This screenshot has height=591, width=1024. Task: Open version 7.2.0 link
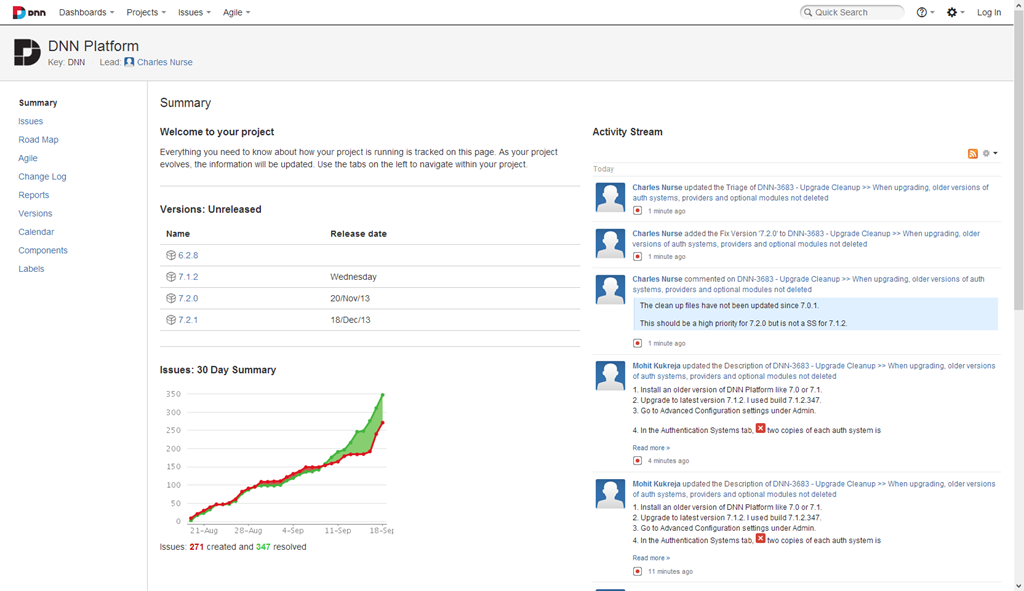pyautogui.click(x=188, y=298)
